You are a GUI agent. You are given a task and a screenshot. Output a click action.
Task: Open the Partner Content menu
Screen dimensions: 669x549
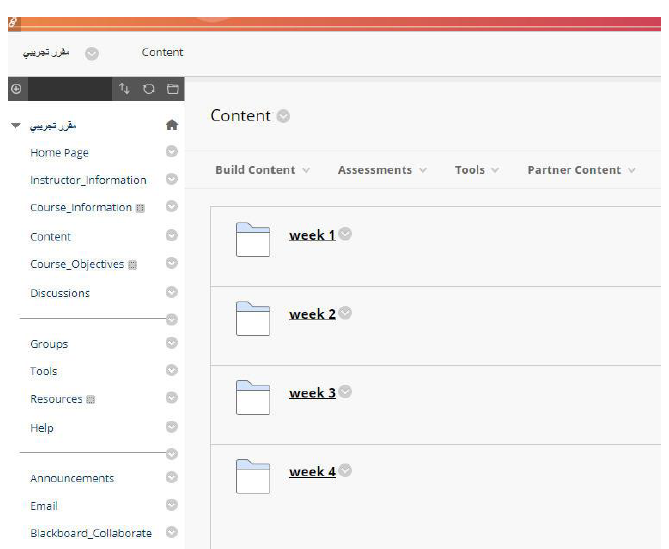(x=582, y=170)
